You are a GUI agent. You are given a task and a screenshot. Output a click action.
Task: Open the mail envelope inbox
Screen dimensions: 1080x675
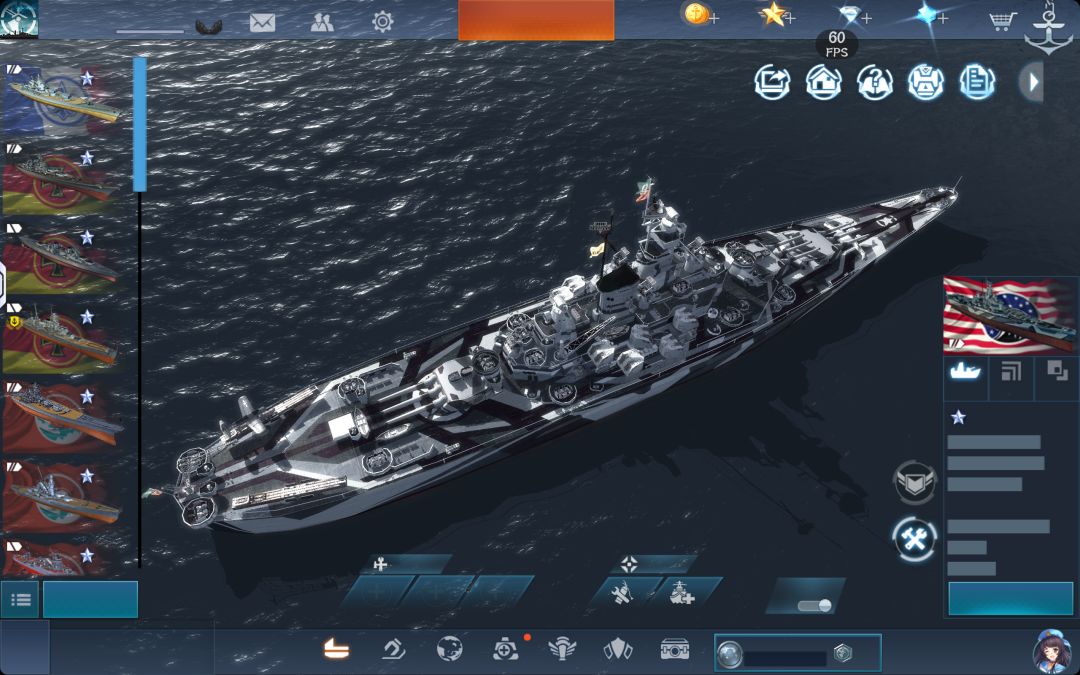click(x=262, y=23)
